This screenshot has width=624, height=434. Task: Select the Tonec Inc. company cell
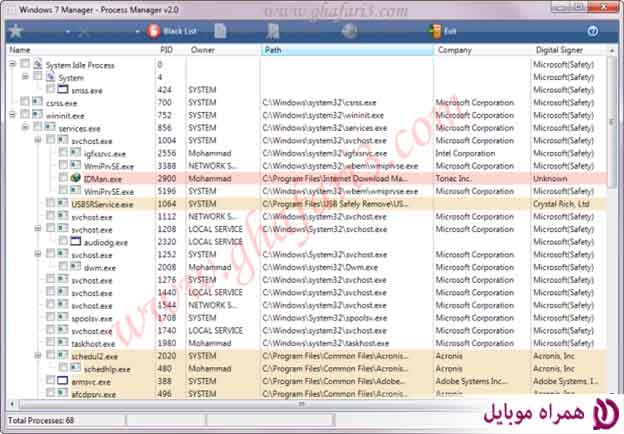(453, 178)
